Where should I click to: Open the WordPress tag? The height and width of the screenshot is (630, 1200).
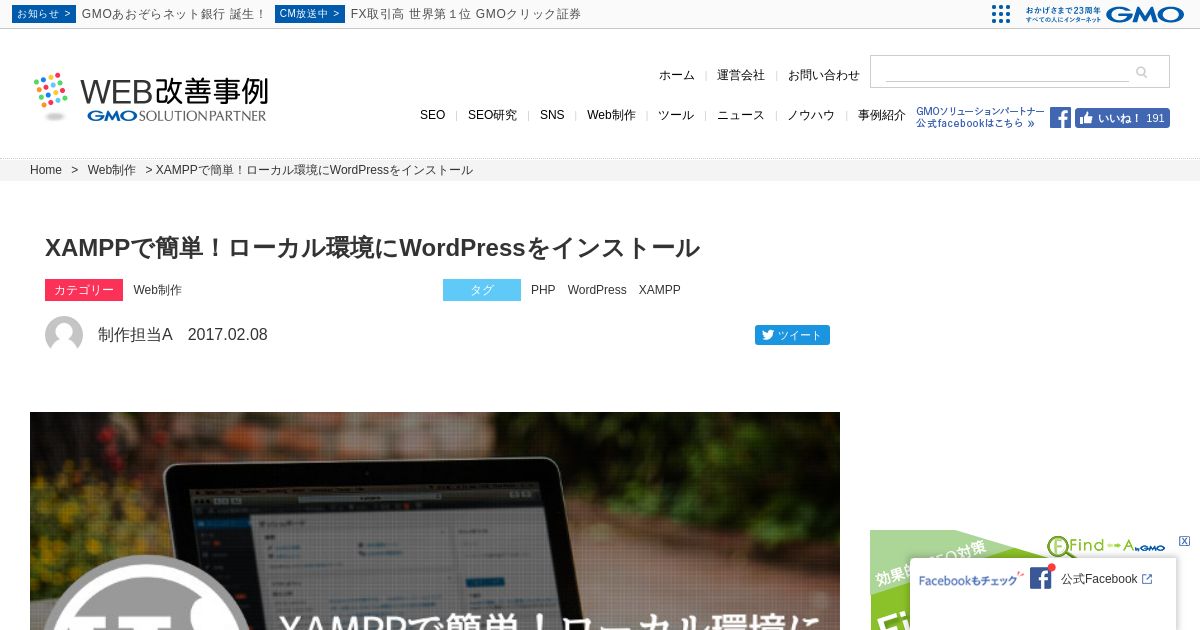pyautogui.click(x=597, y=290)
